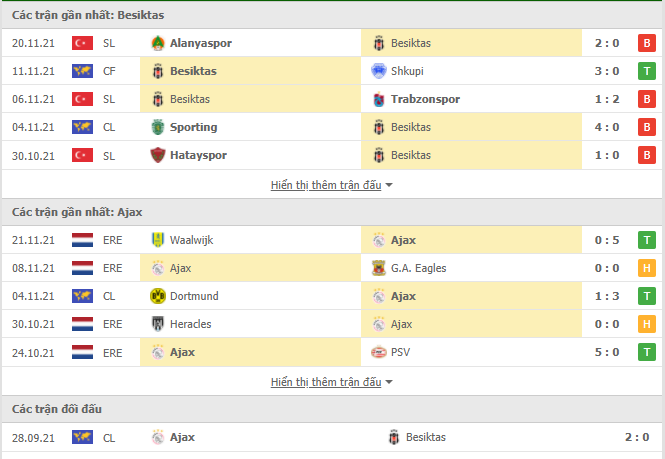Open the Hatayspor team name
Viewport: 665px width, 459px height.
[x=198, y=155]
